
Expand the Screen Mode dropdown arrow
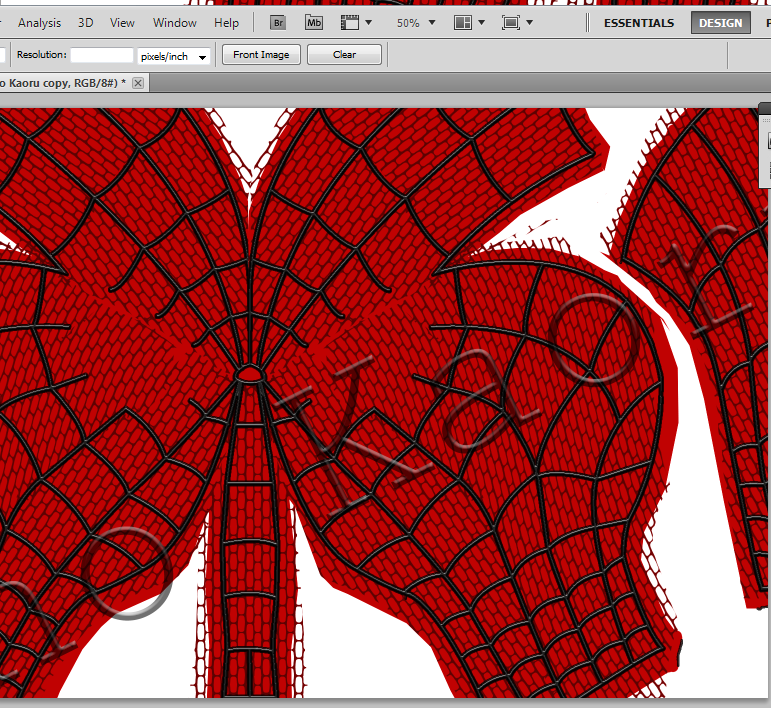point(530,23)
